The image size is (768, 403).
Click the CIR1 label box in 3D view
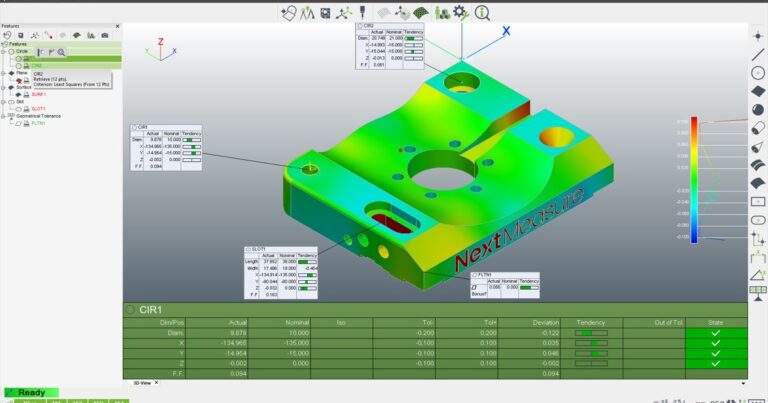[166, 147]
